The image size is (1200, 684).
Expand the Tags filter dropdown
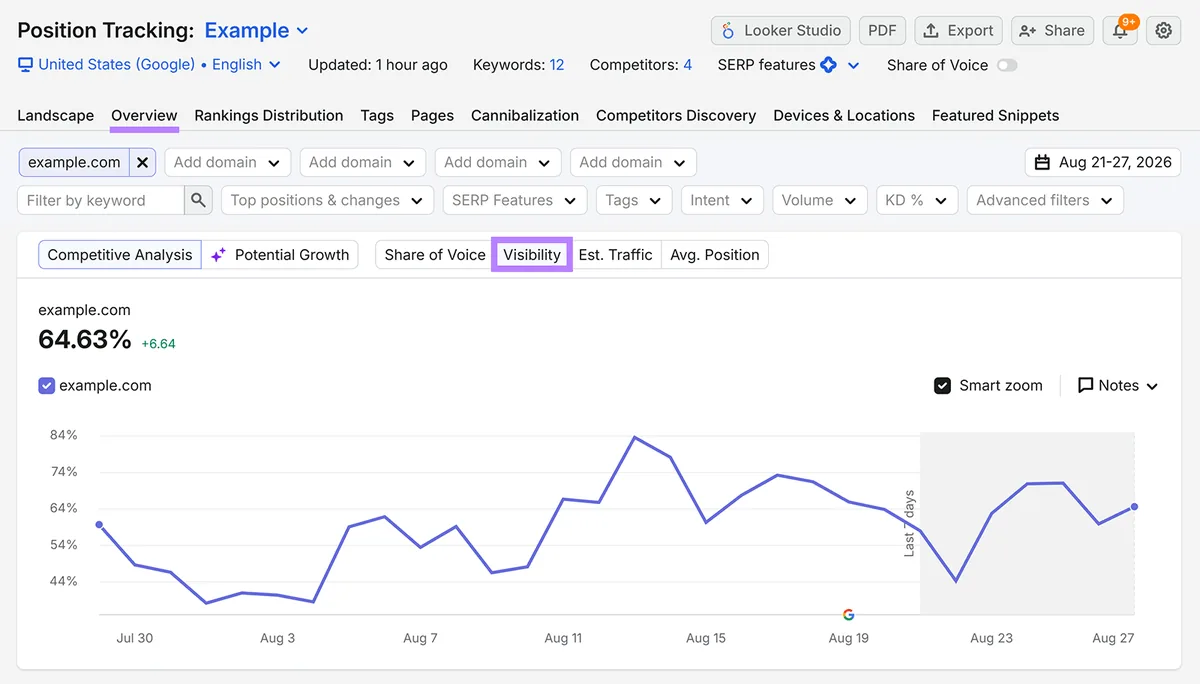(x=634, y=200)
